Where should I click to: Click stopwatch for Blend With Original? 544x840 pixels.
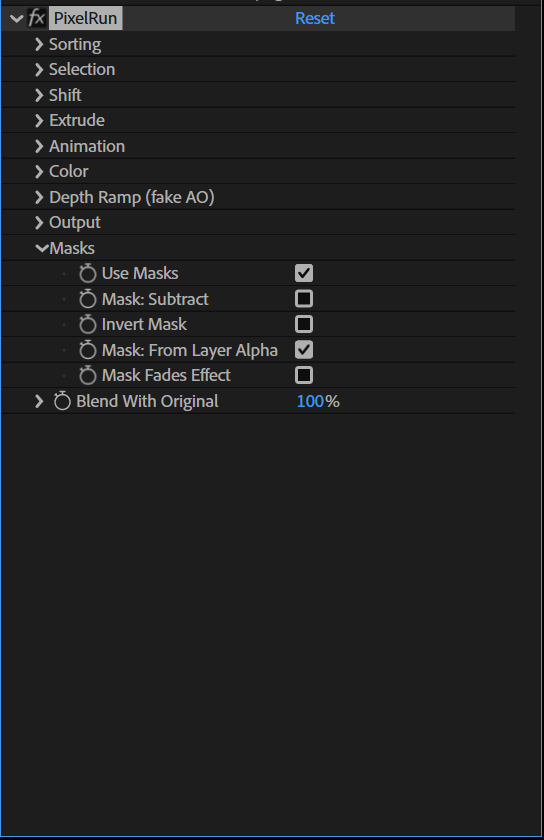click(62, 401)
